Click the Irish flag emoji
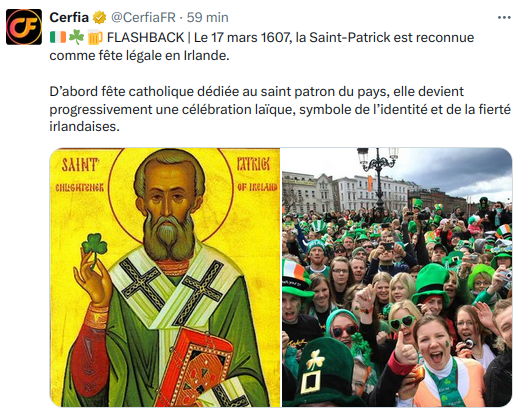Image resolution: width=522 pixels, height=414 pixels. coord(58,37)
